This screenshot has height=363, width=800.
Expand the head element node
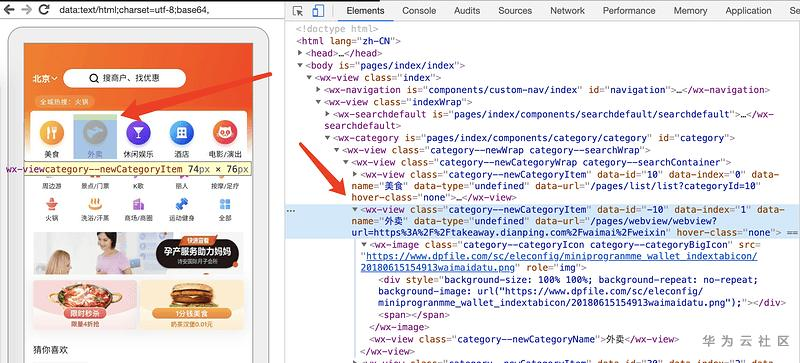pyautogui.click(x=300, y=53)
